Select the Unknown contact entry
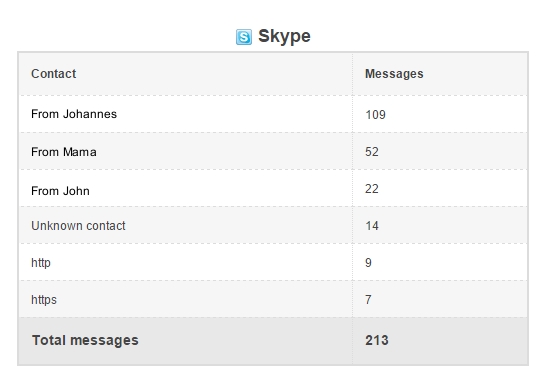This screenshot has height=387, width=559. (78, 226)
